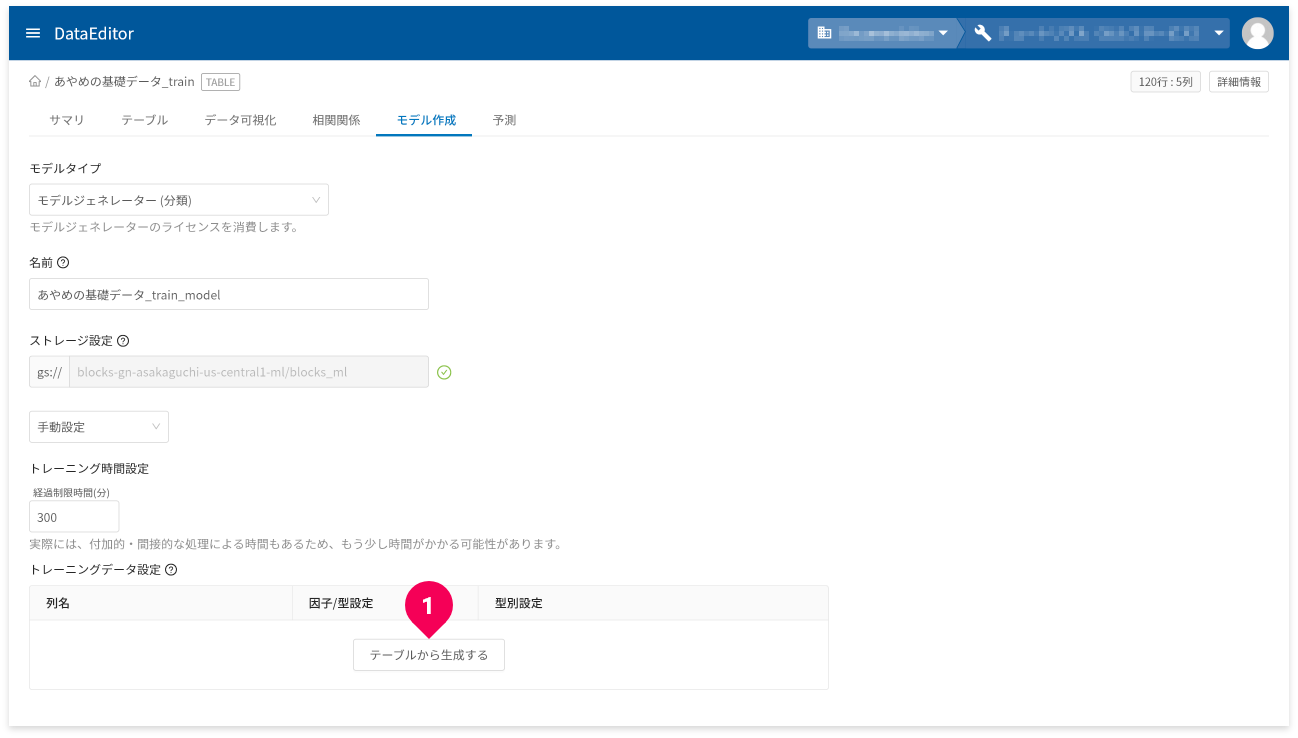The width and height of the screenshot is (1298, 738).
Task: Click the help icon beside トレーニングデータ設定
Action: coord(171,570)
